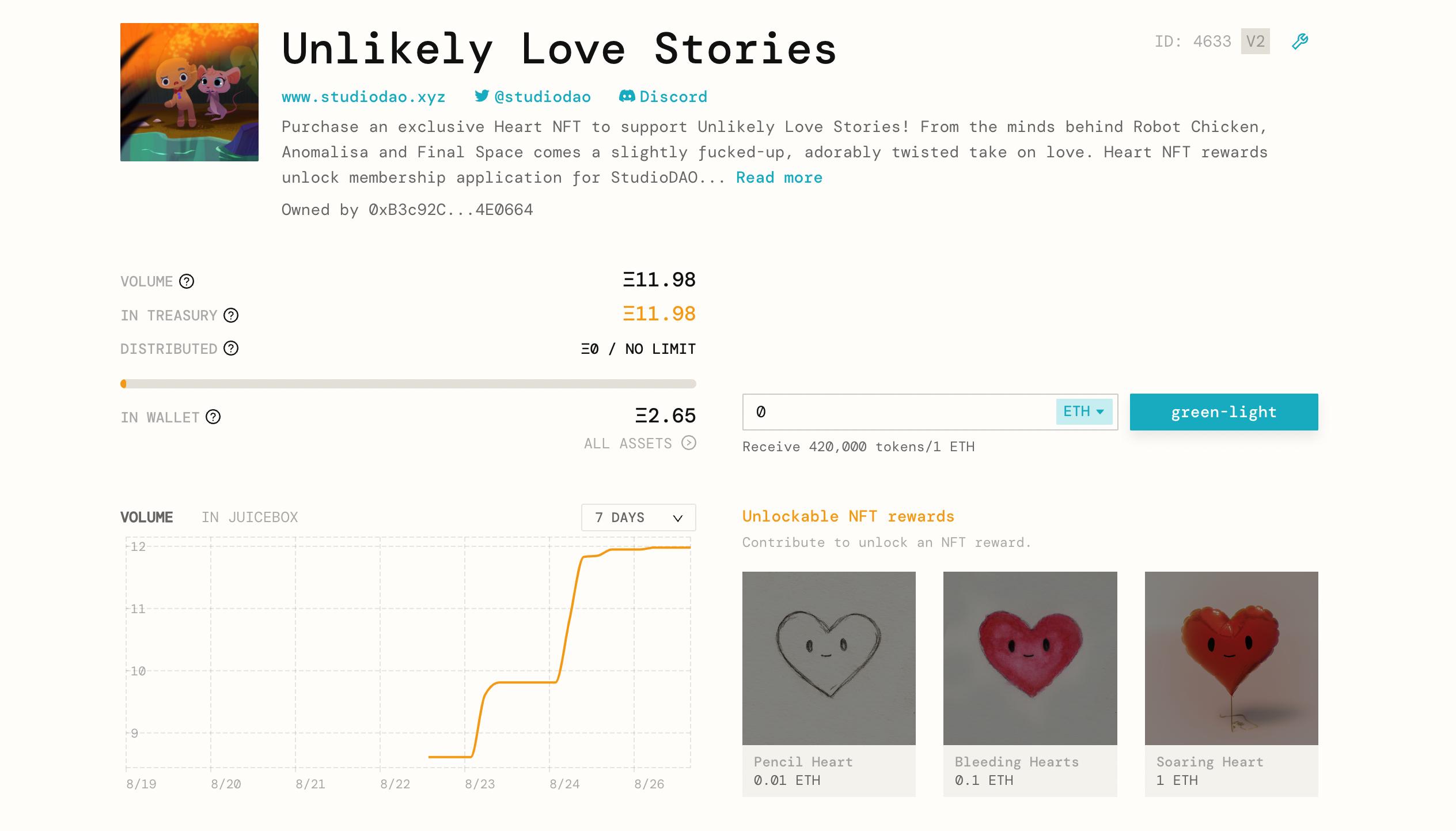Click the Distributed help question icon
The image size is (1456, 831).
(x=231, y=349)
